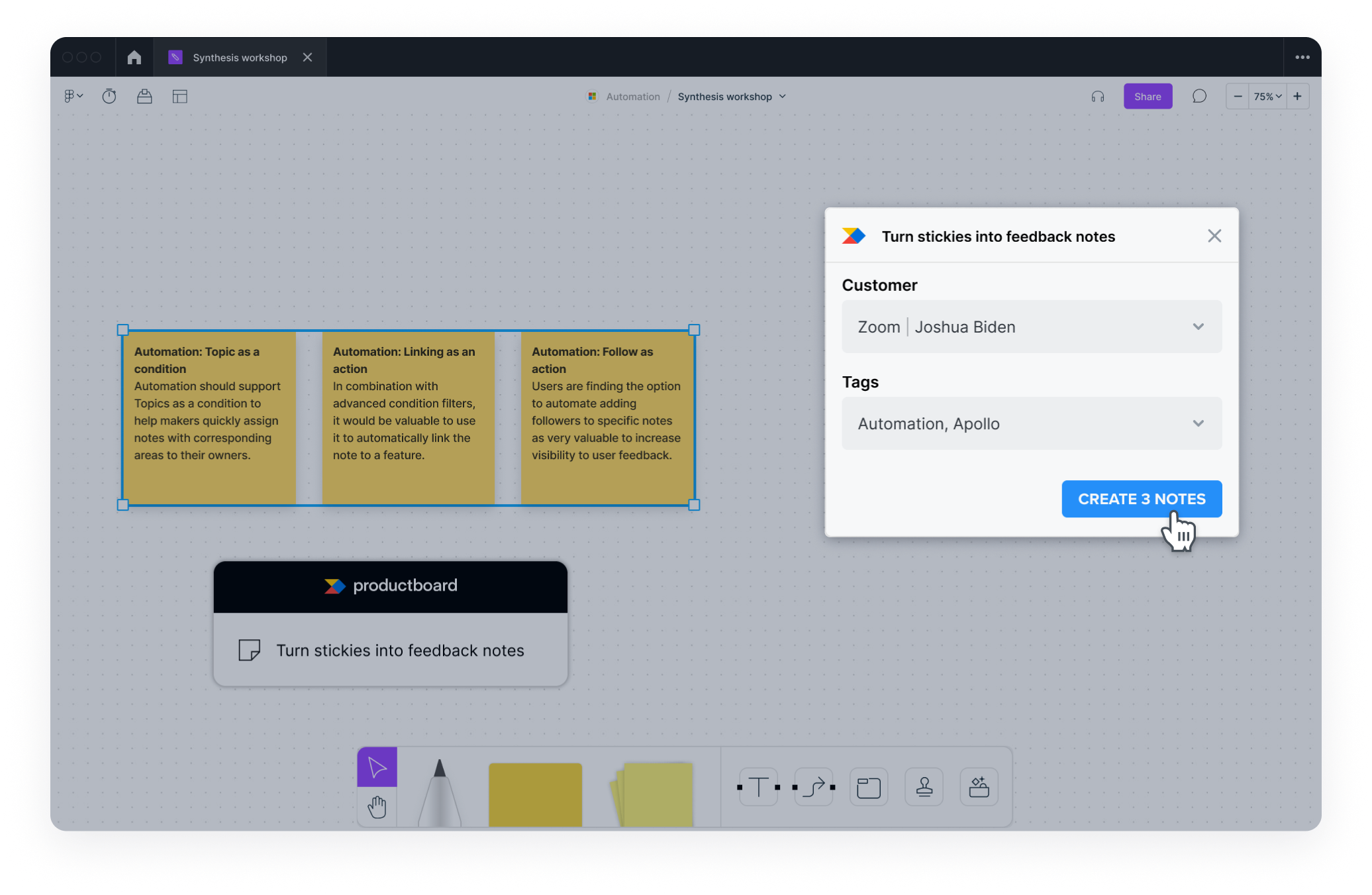Close the Synthesis workshop tab
Screen dimensions: 1372x895
click(x=307, y=58)
